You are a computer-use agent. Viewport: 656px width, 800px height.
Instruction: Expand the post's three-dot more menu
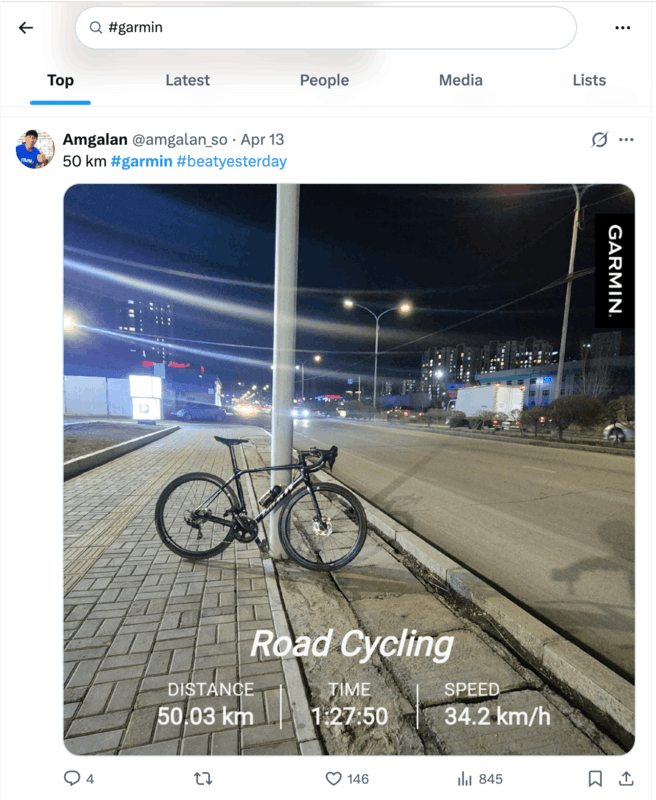[x=626, y=139]
